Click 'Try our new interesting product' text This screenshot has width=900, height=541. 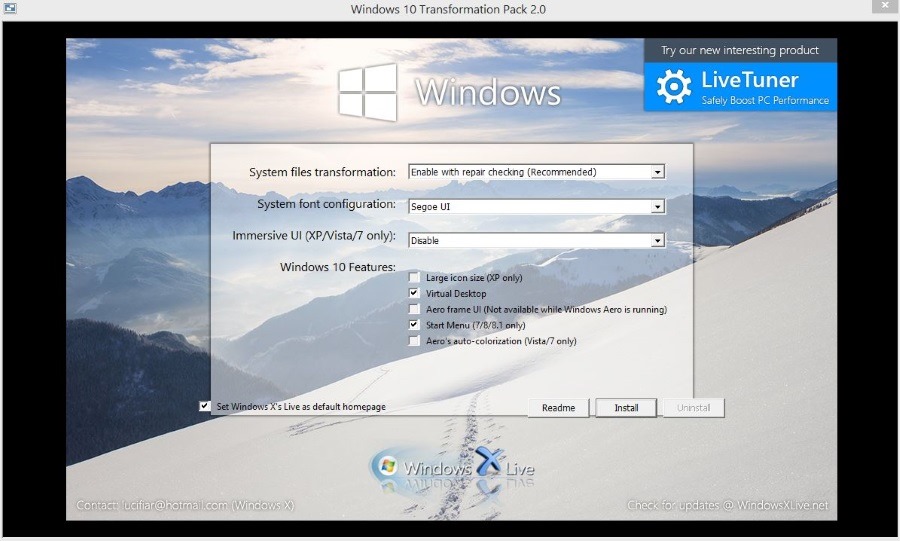click(x=740, y=50)
